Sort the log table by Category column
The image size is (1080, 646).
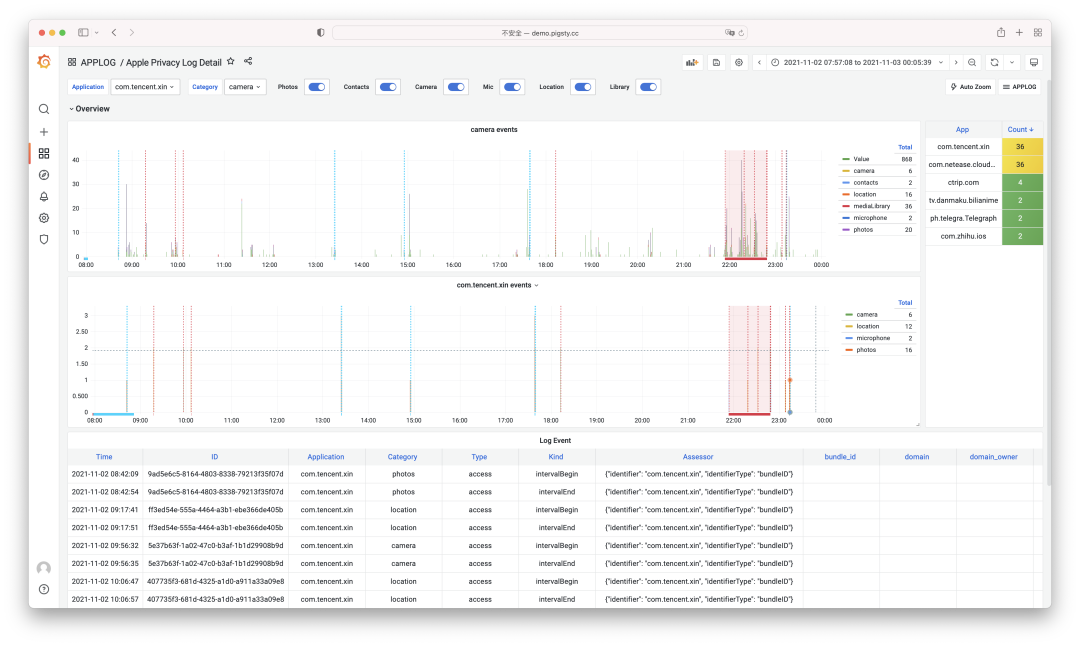(x=403, y=456)
